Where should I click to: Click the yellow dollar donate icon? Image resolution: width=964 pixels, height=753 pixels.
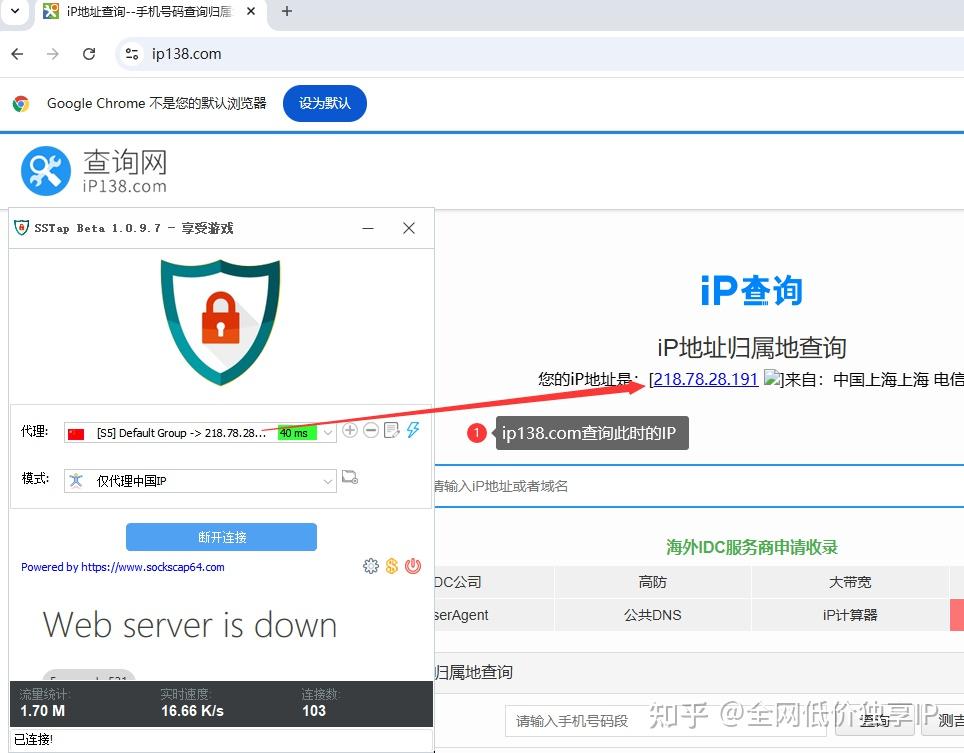click(391, 566)
